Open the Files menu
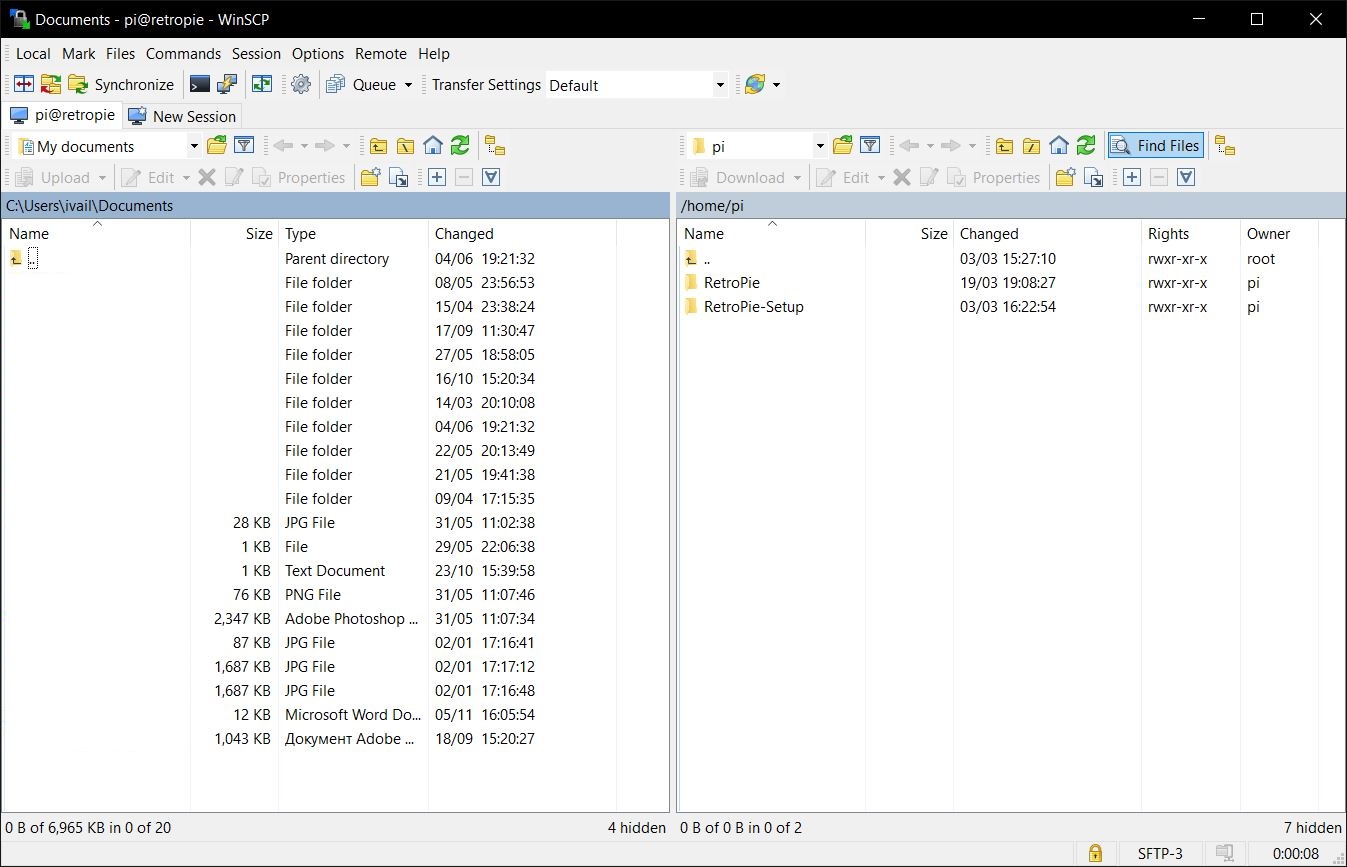 (120, 54)
